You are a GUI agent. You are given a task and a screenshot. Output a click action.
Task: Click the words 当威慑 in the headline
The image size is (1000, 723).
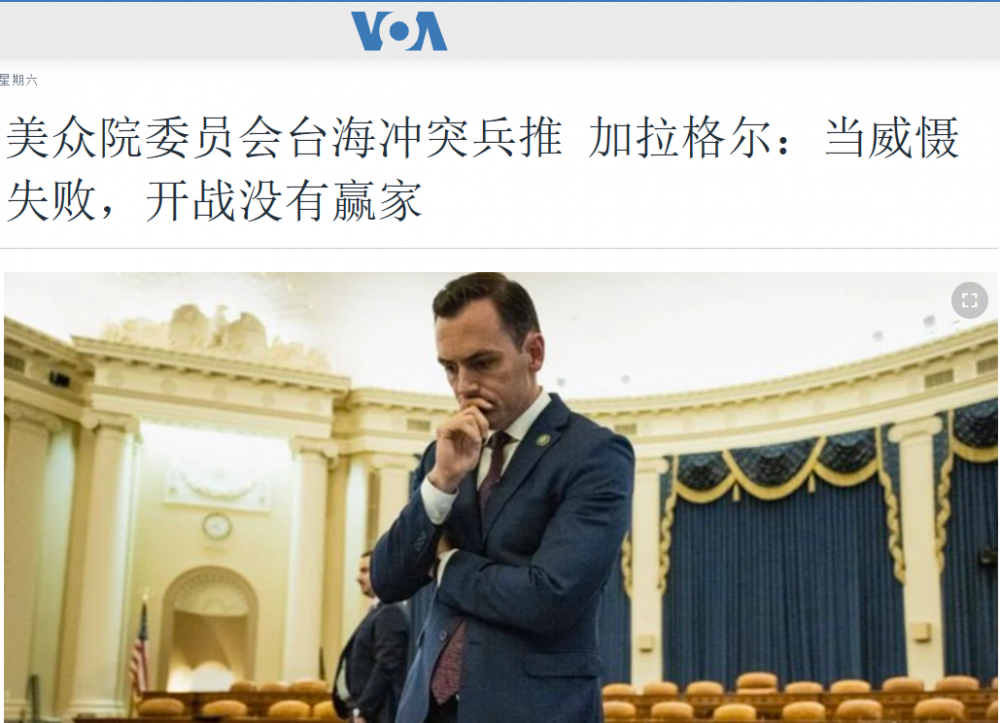[893, 137]
